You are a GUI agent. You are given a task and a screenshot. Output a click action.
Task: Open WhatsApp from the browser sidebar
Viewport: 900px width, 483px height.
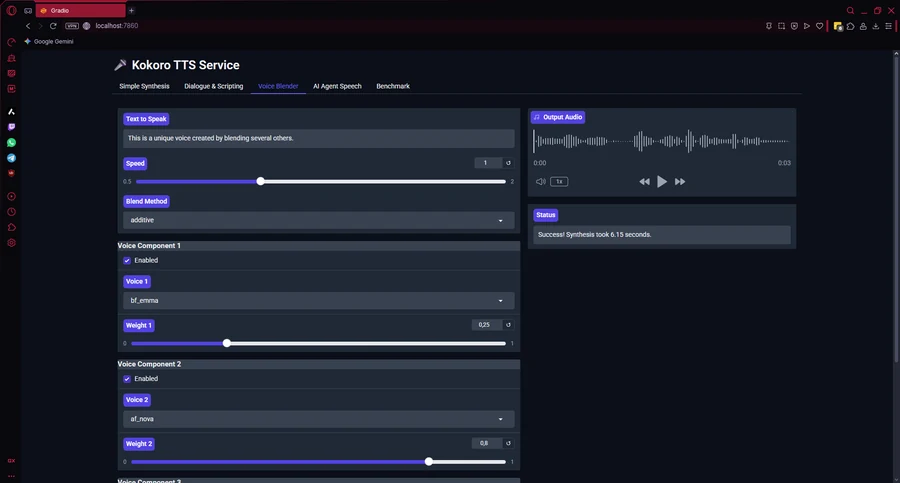pos(12,143)
